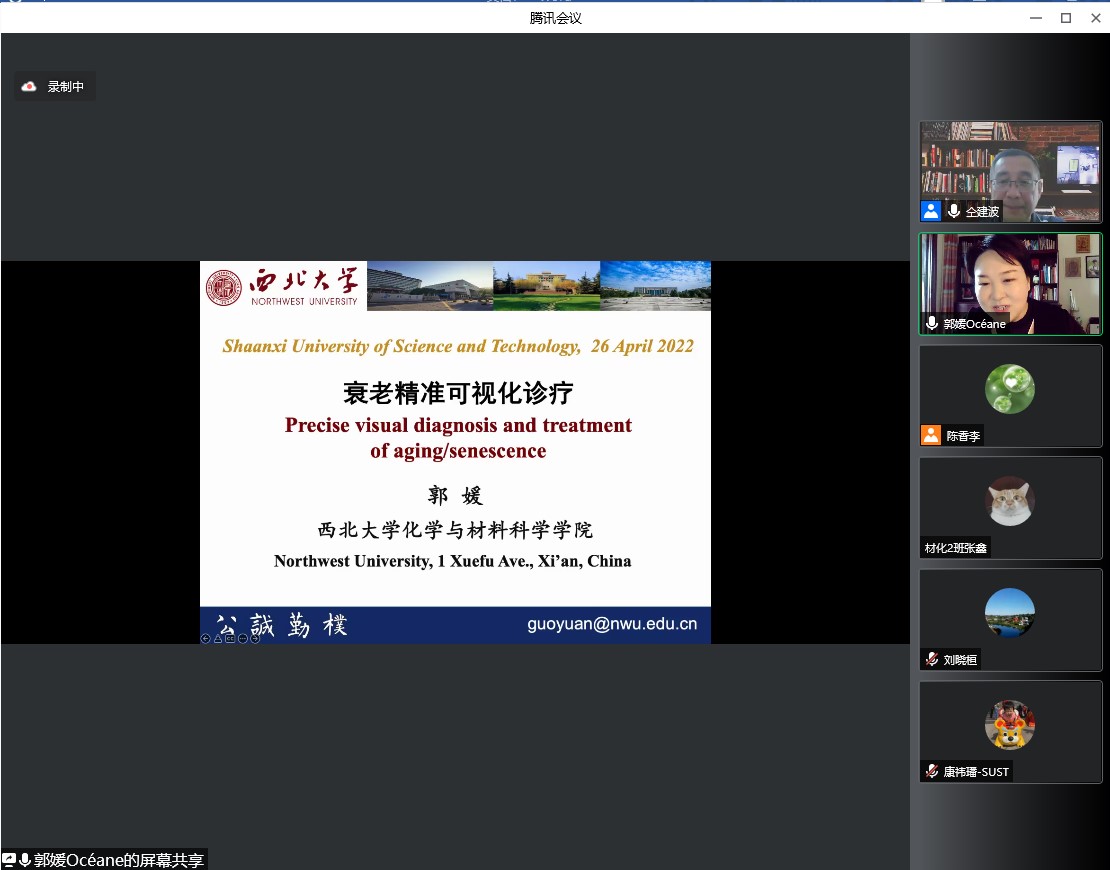Screen dimensions: 1110x870
Task: Toggle the CC subtitles icon on the slide
Action: (230, 638)
